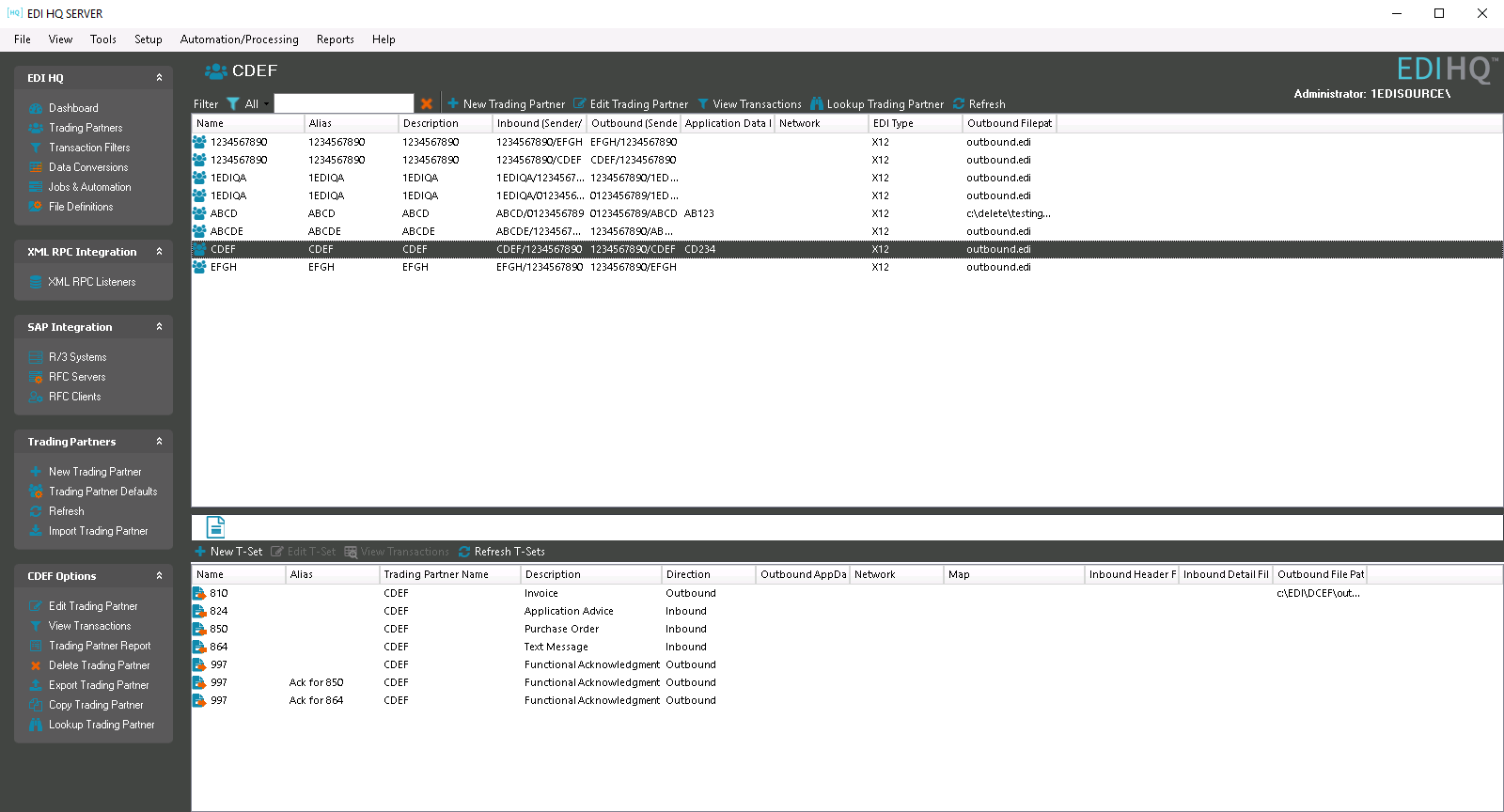1504x812 pixels.
Task: Open the Setup menu
Action: (x=149, y=39)
